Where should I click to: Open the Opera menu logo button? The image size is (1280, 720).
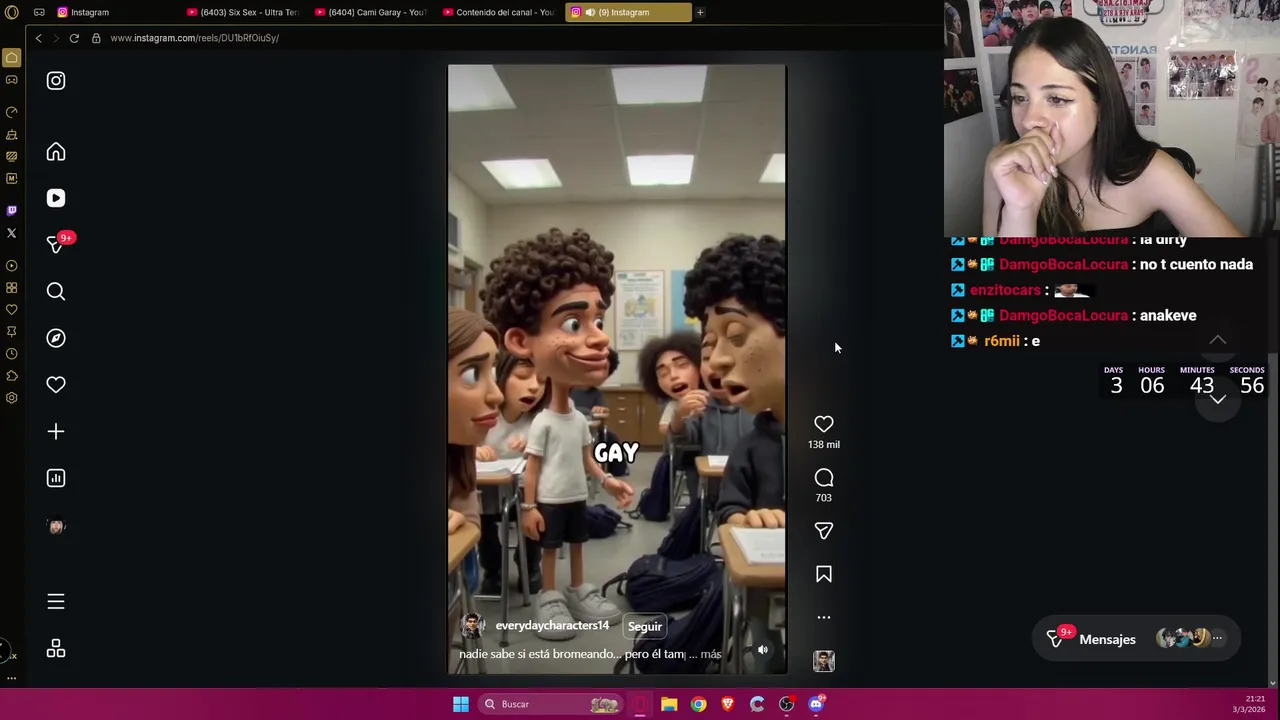coord(12,12)
